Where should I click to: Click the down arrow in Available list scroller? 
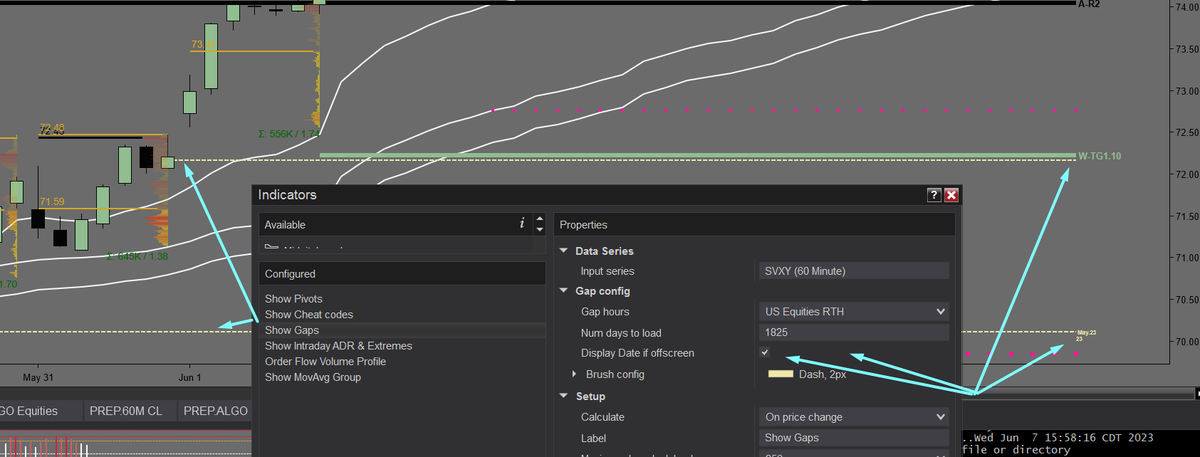[x=540, y=230]
